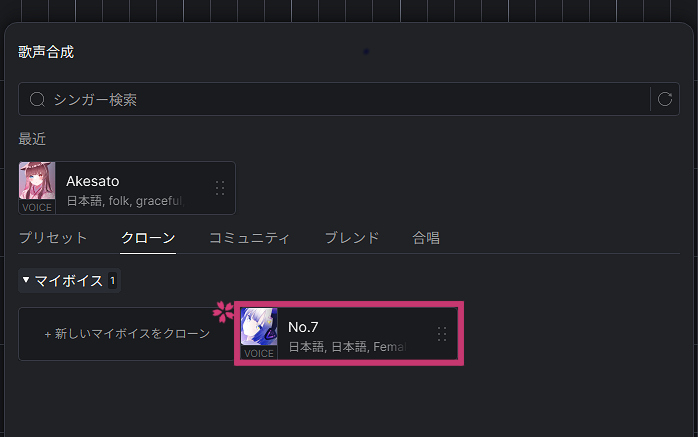Click the magnifier icon in the singer search bar

(37, 99)
